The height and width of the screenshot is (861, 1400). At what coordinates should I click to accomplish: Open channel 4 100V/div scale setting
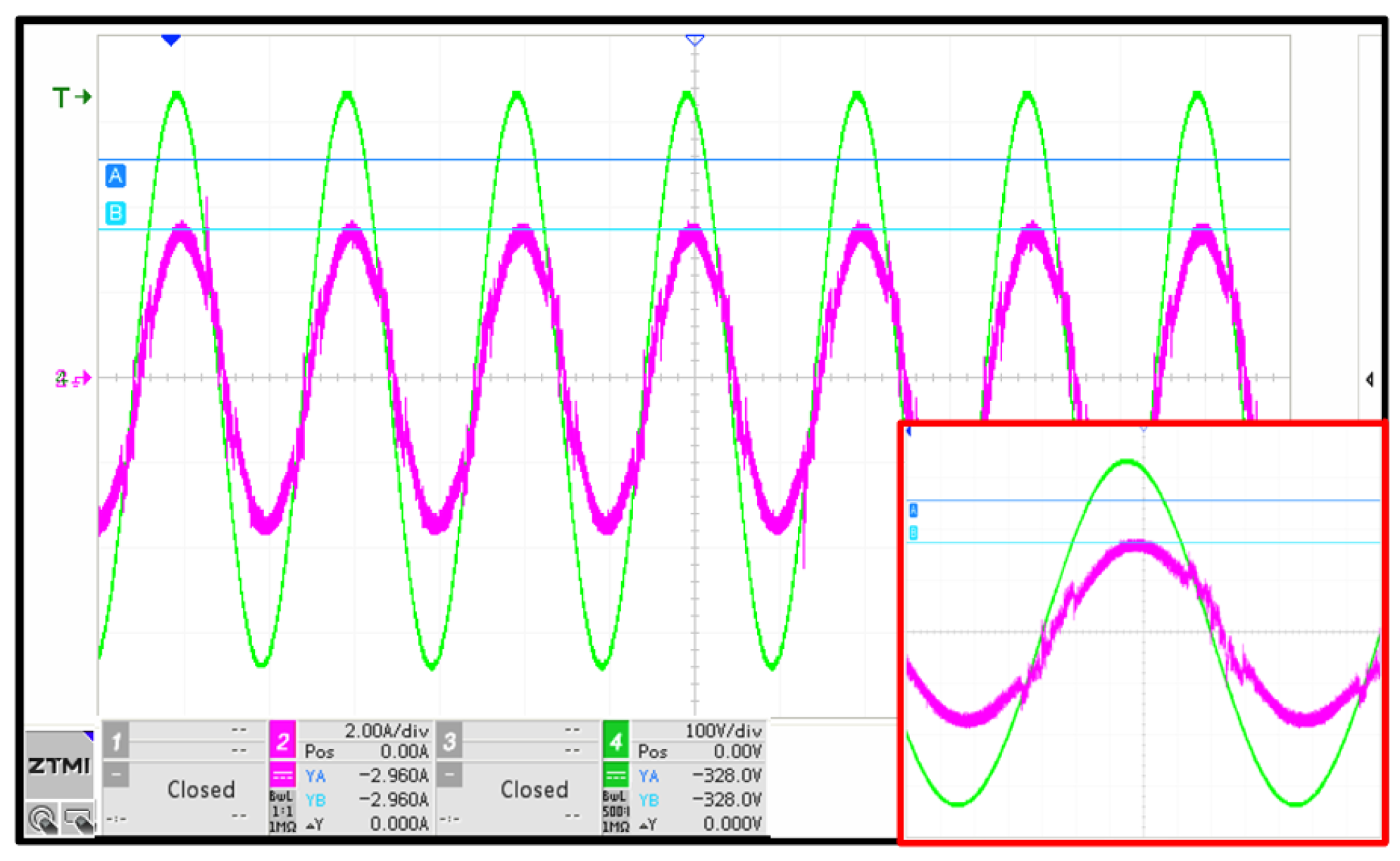[x=723, y=731]
